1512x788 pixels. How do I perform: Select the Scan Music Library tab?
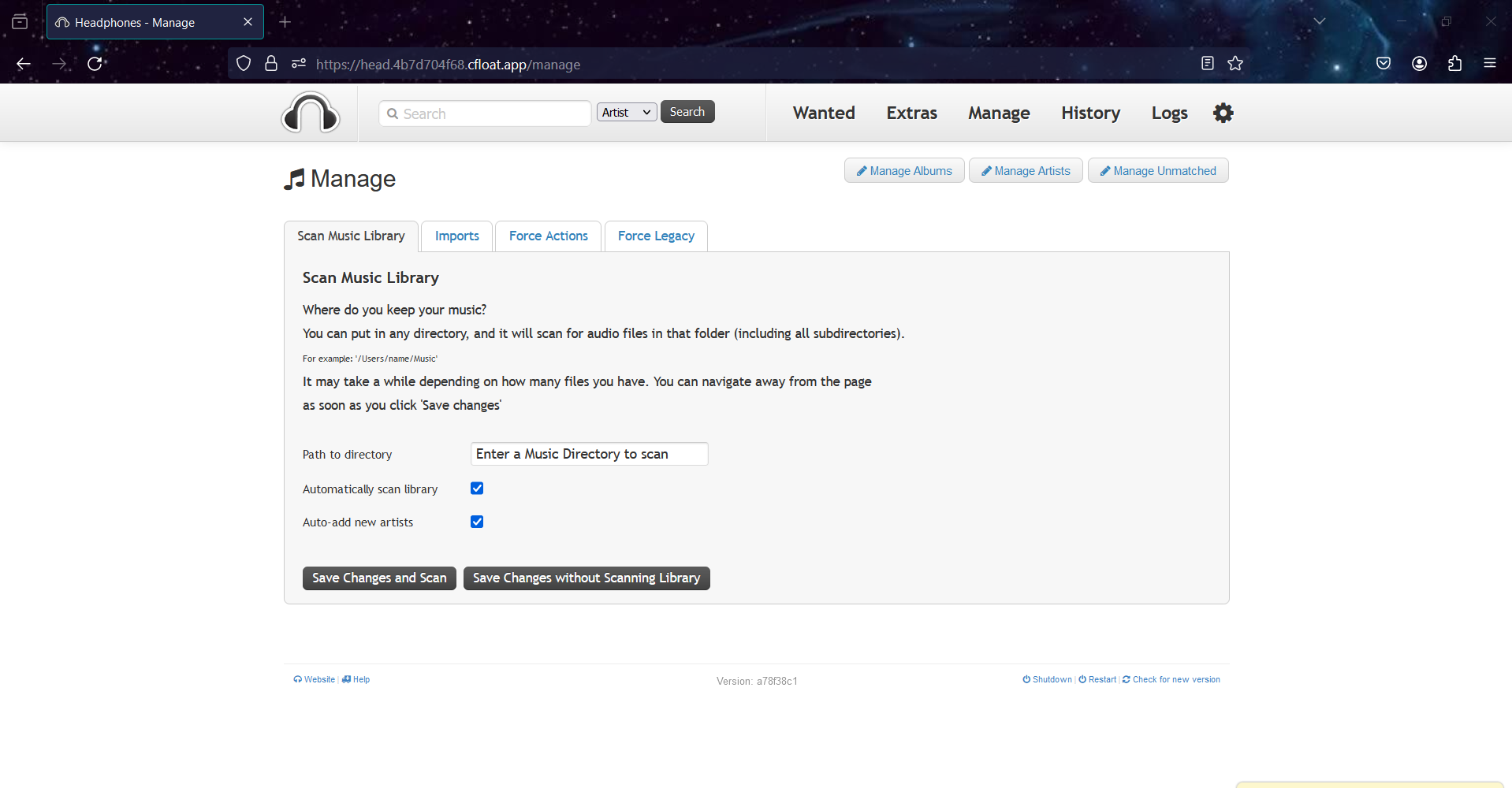(x=351, y=236)
